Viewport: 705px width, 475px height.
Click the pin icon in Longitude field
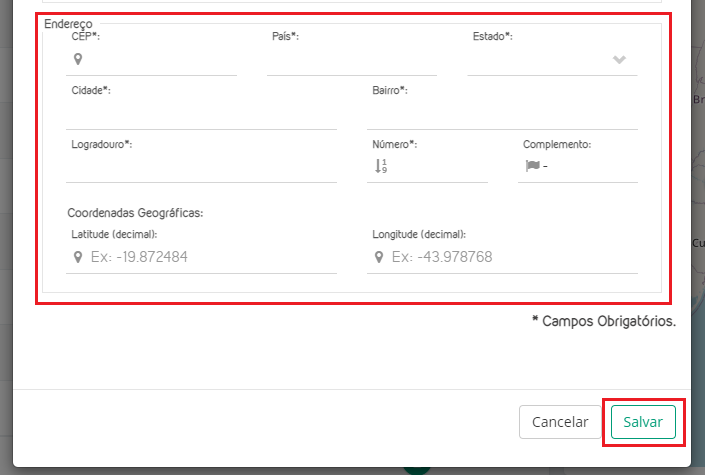pos(378,257)
